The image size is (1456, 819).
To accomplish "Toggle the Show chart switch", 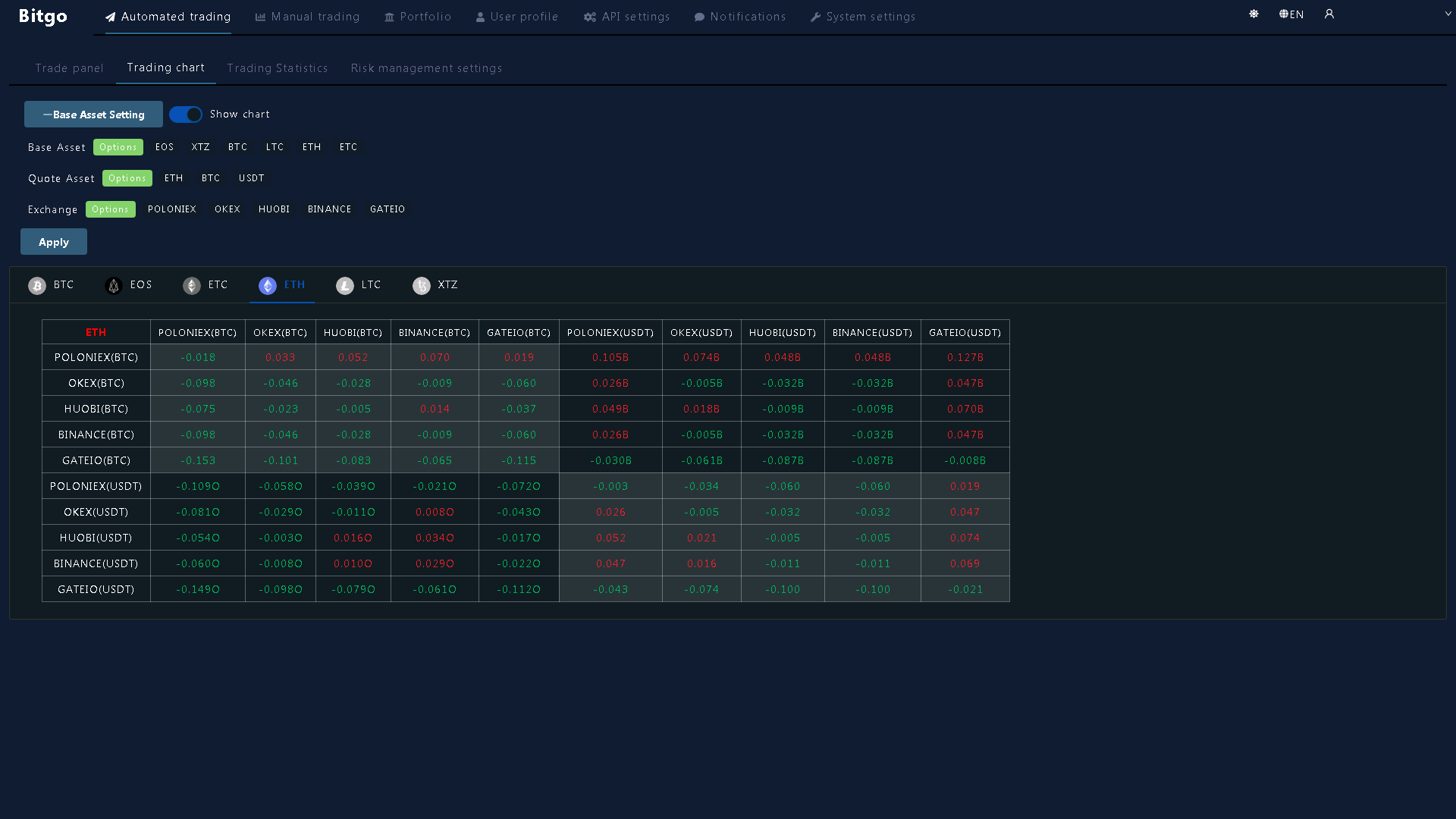I will pyautogui.click(x=186, y=114).
